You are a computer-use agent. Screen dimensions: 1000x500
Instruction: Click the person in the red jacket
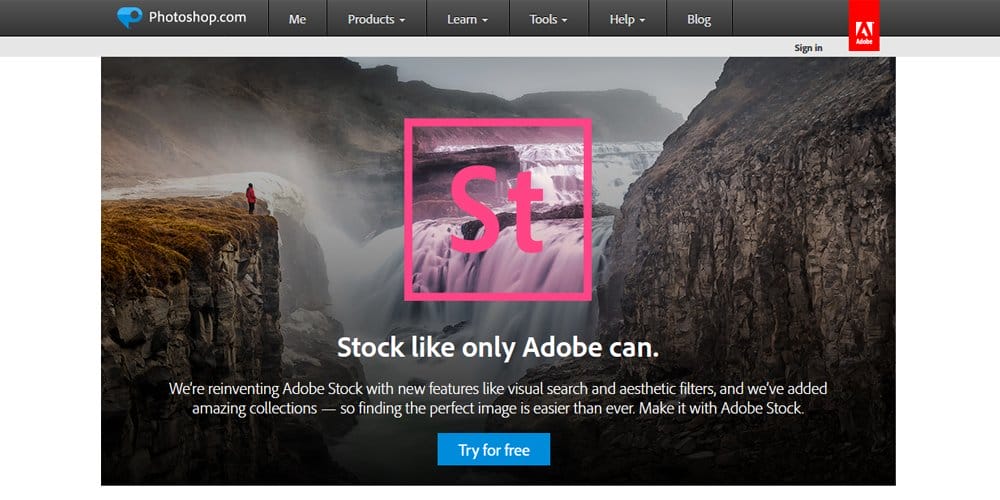click(x=251, y=198)
